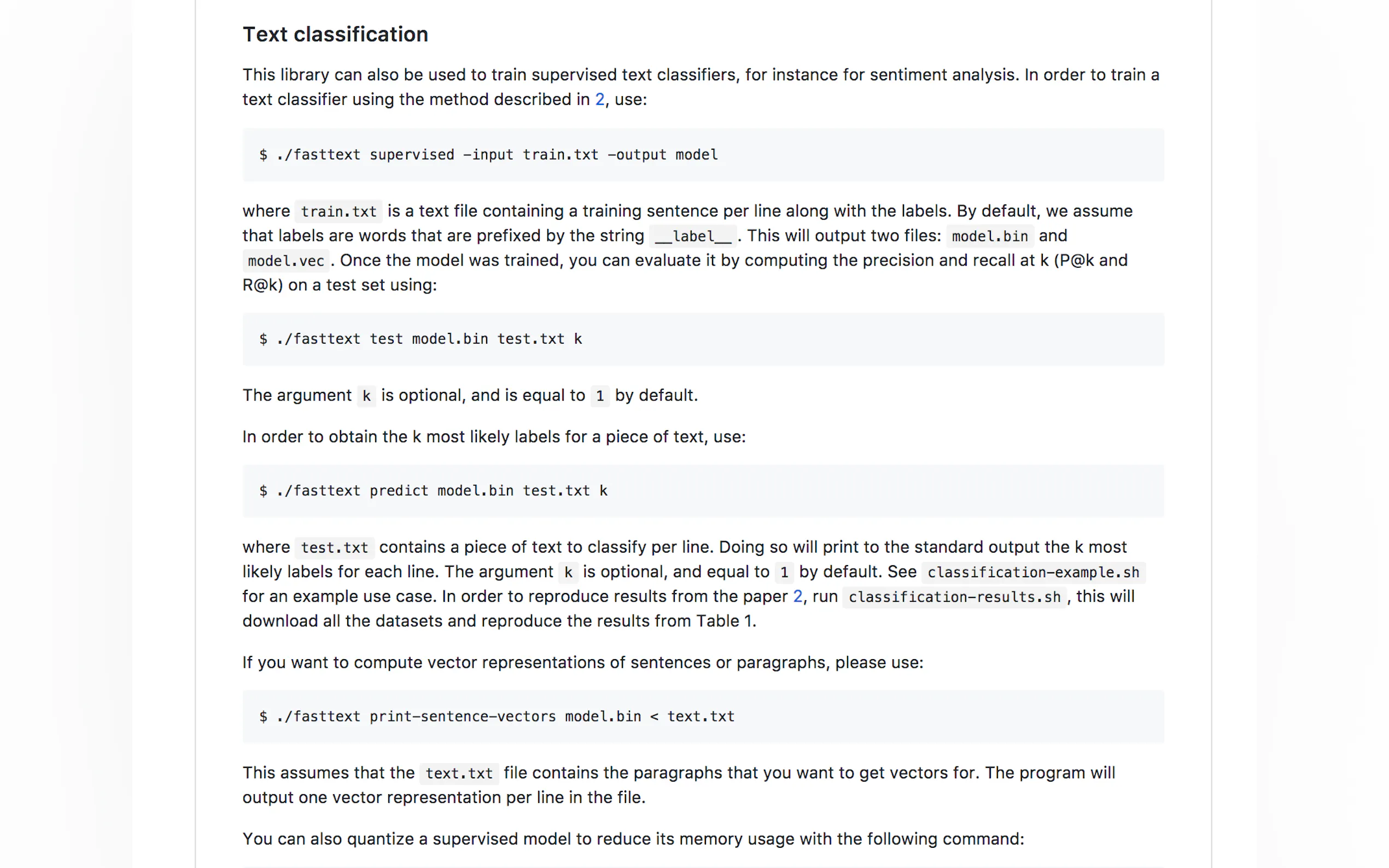
Task: Click the classification-example.sh inline code
Action: pos(1033,572)
